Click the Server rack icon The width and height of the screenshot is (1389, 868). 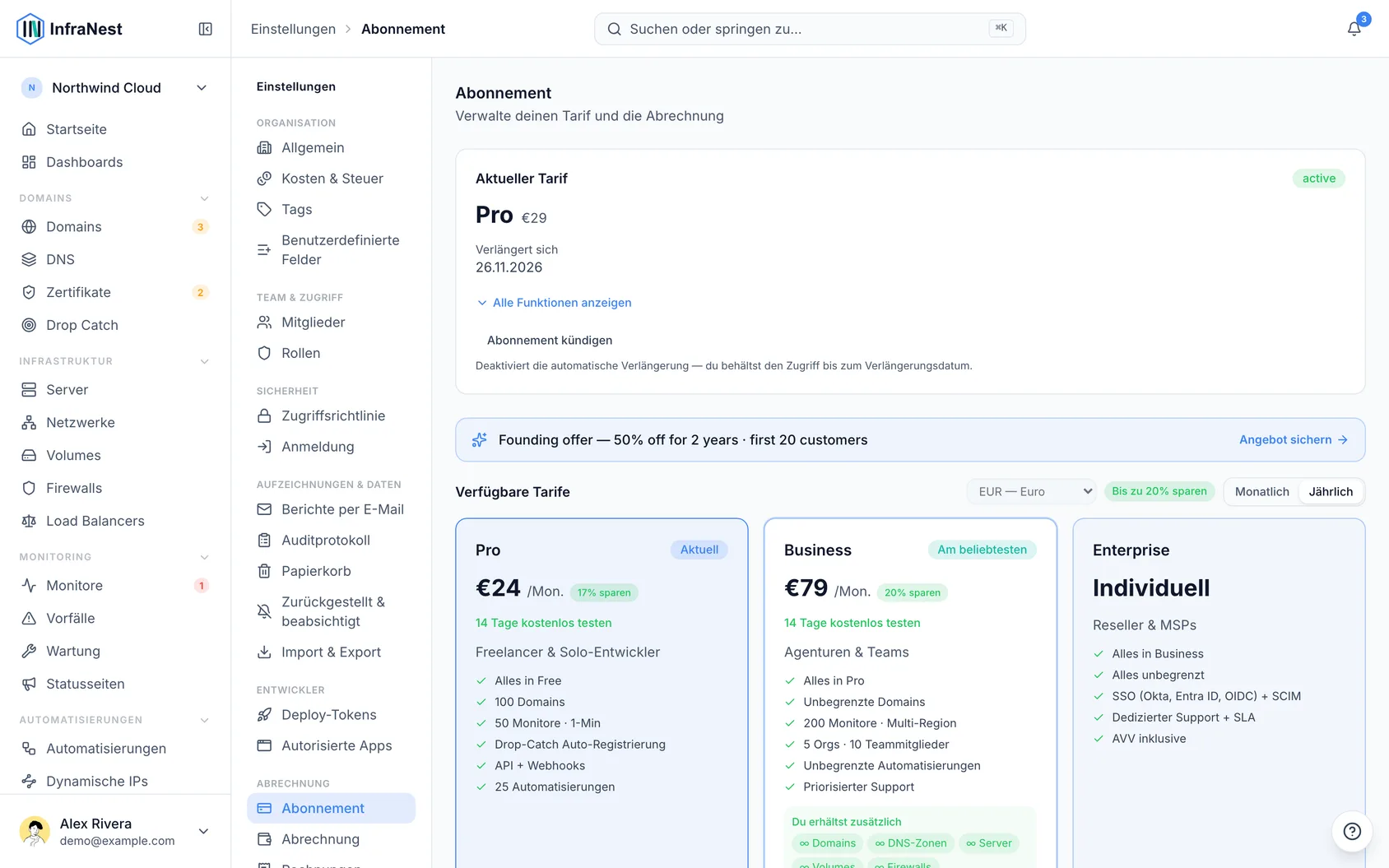click(29, 389)
